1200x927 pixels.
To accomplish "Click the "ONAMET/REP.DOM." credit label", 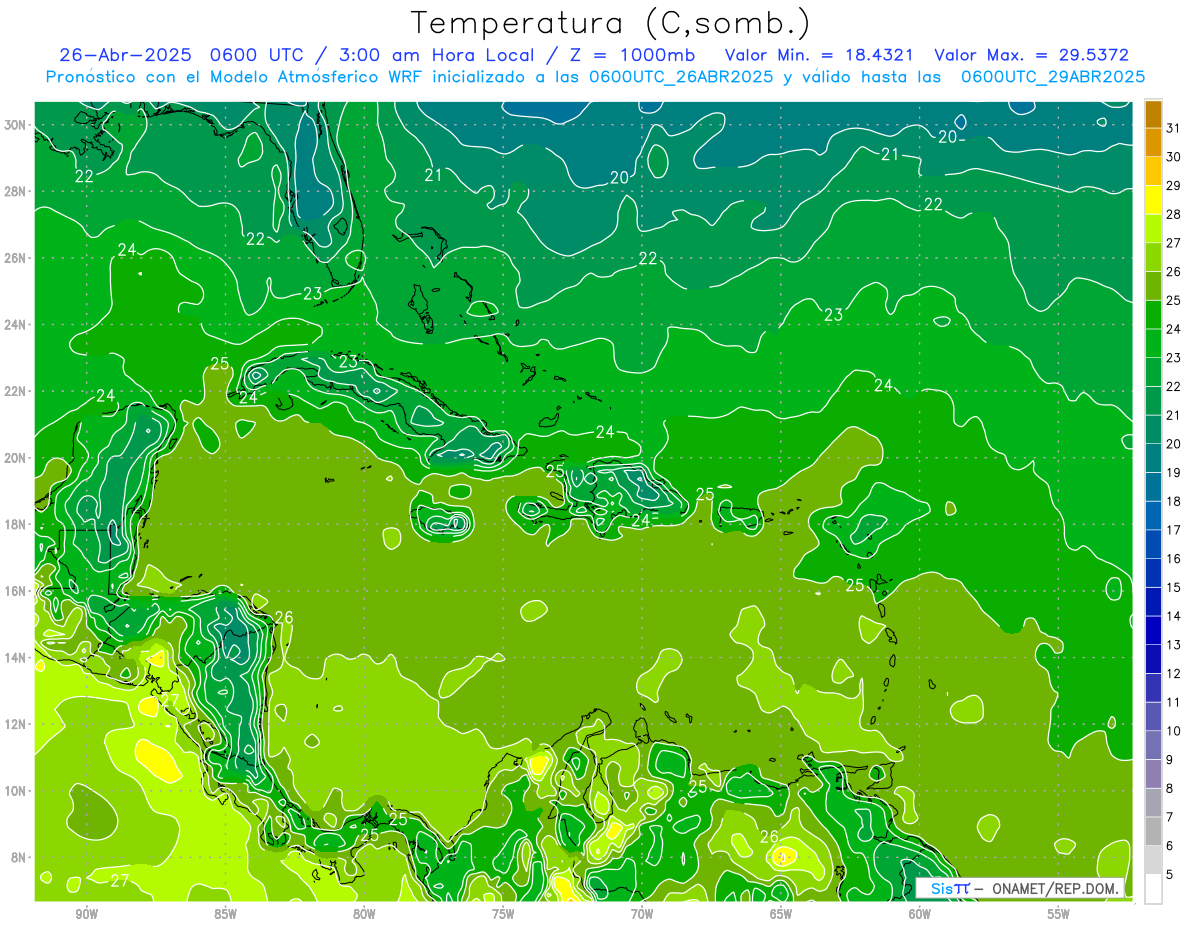I will click(x=1055, y=888).
